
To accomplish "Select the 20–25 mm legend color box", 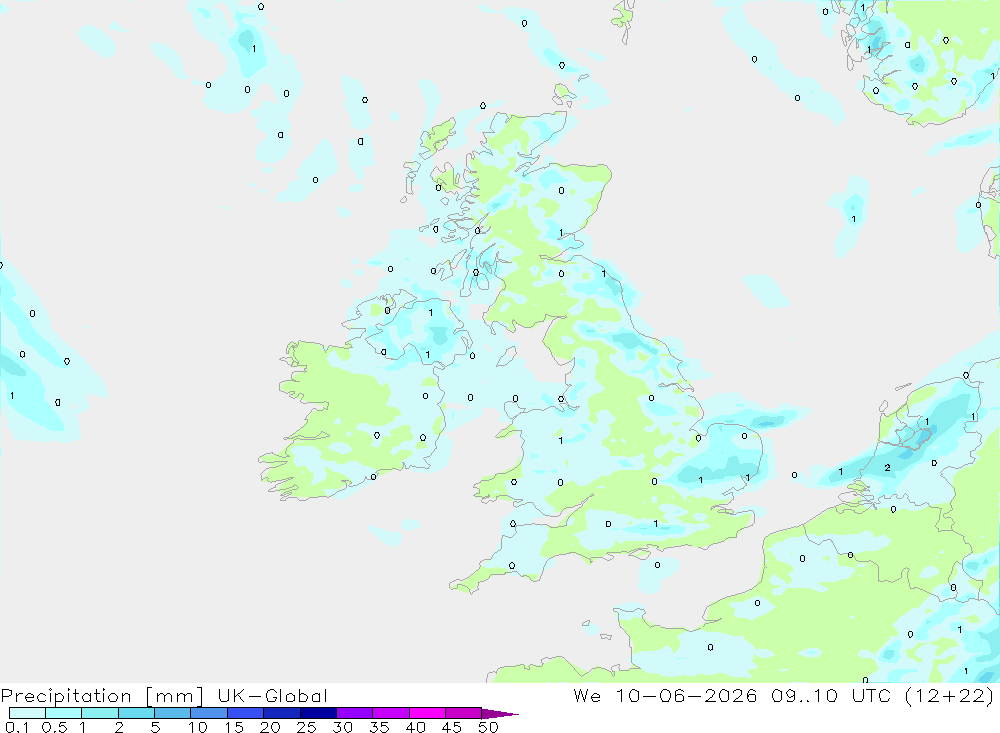I will pyautogui.click(x=281, y=713).
